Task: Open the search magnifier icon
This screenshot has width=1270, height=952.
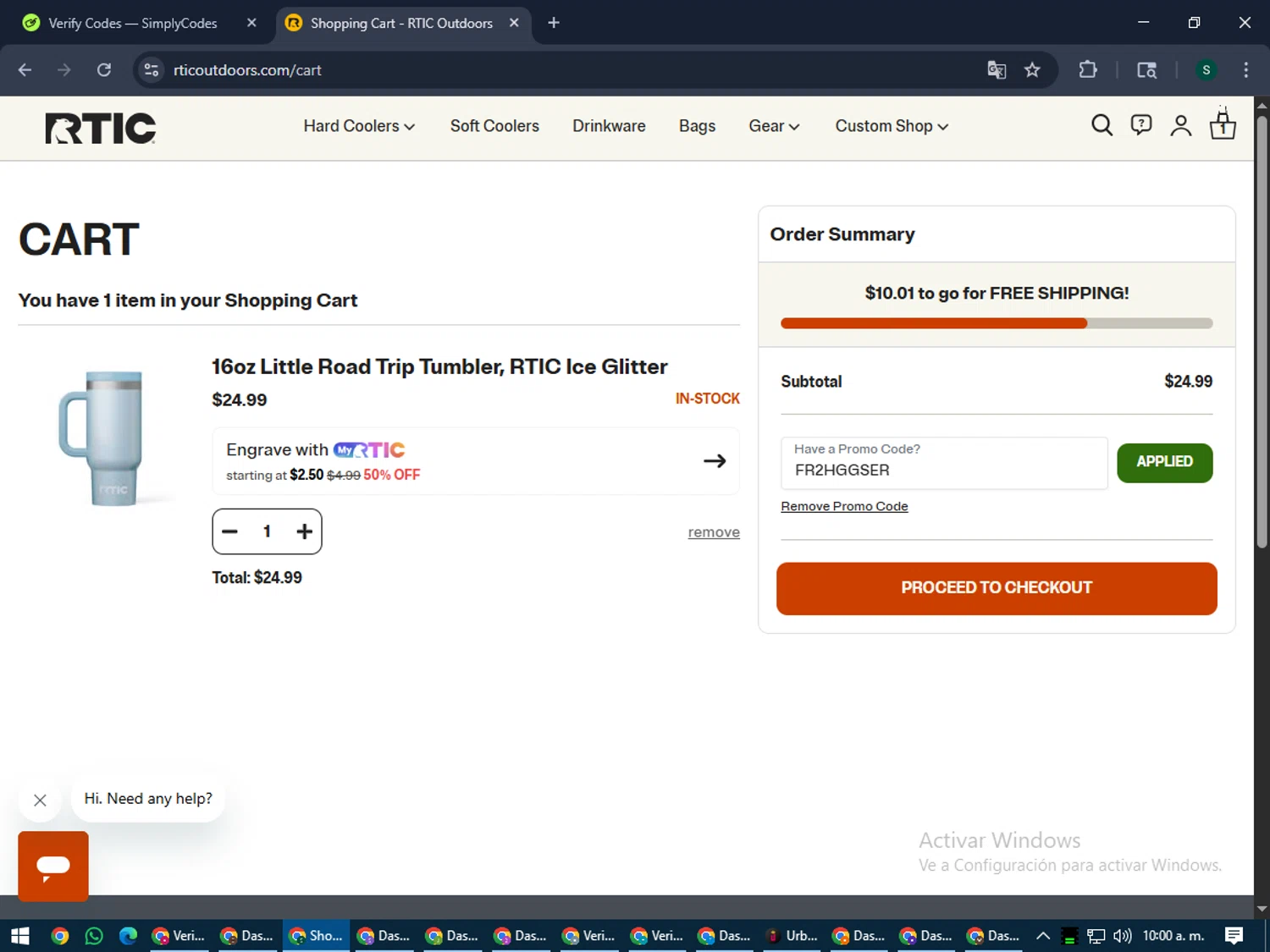Action: [1102, 126]
